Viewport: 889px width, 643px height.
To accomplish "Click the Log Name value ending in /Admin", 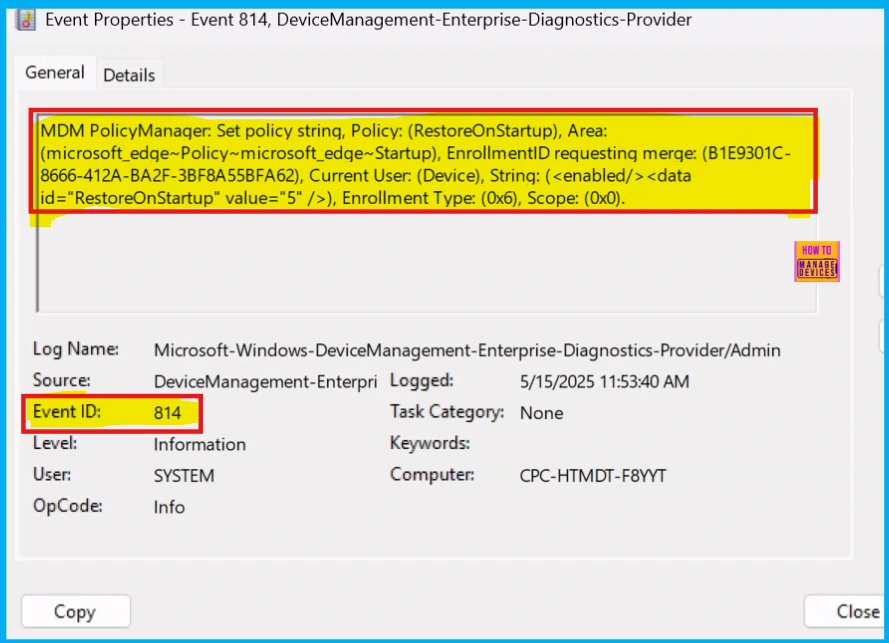I will click(467, 350).
